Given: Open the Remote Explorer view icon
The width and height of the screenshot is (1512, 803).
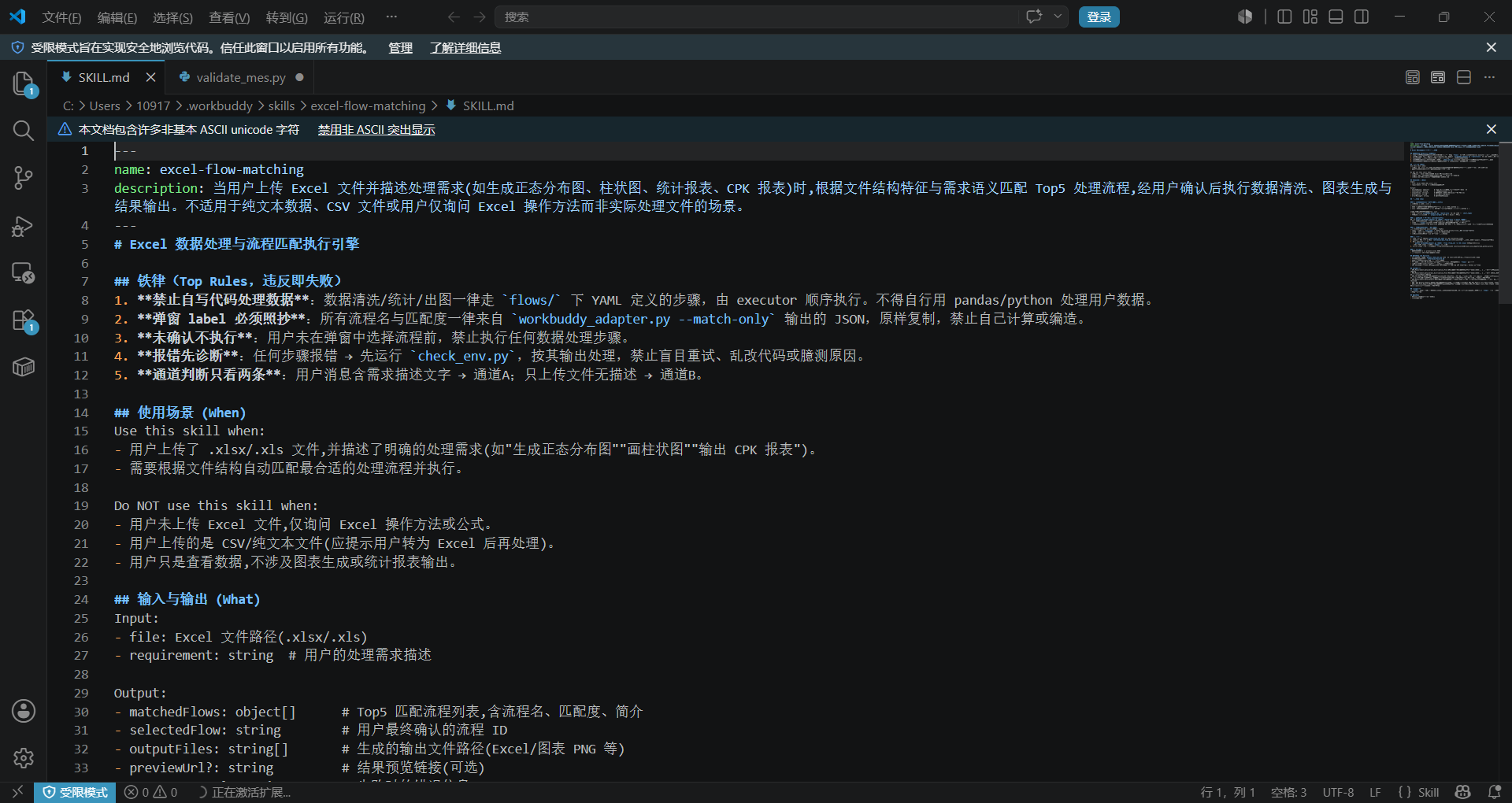Looking at the screenshot, I should click(24, 273).
